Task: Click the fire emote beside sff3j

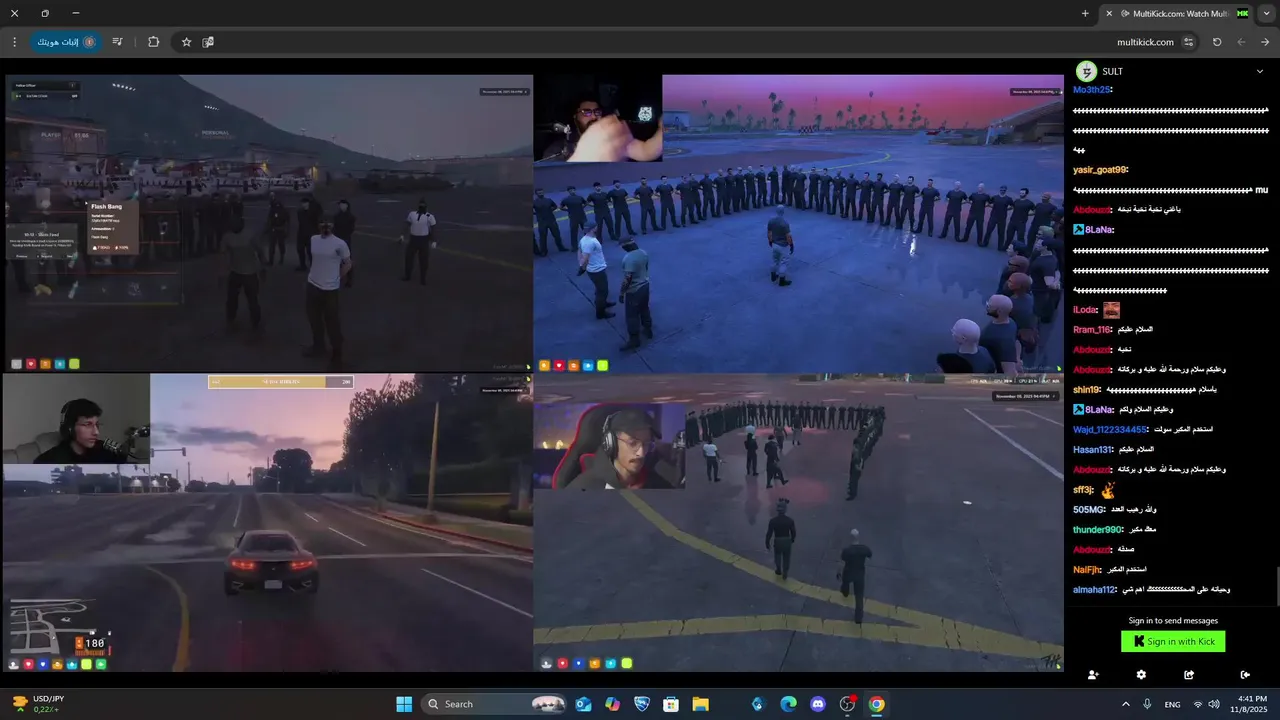Action: 1108,490
